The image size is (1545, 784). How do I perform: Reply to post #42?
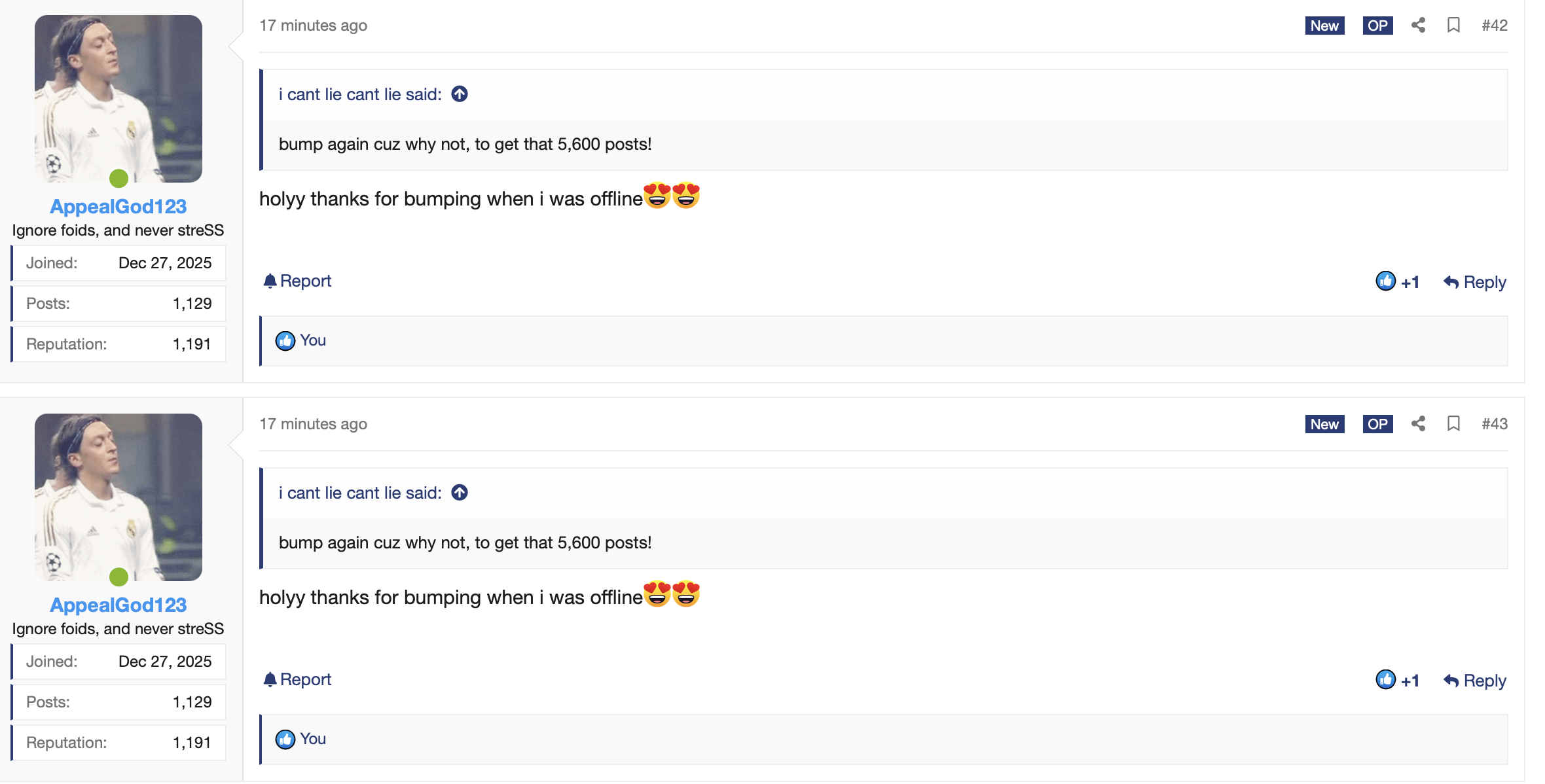click(1475, 282)
